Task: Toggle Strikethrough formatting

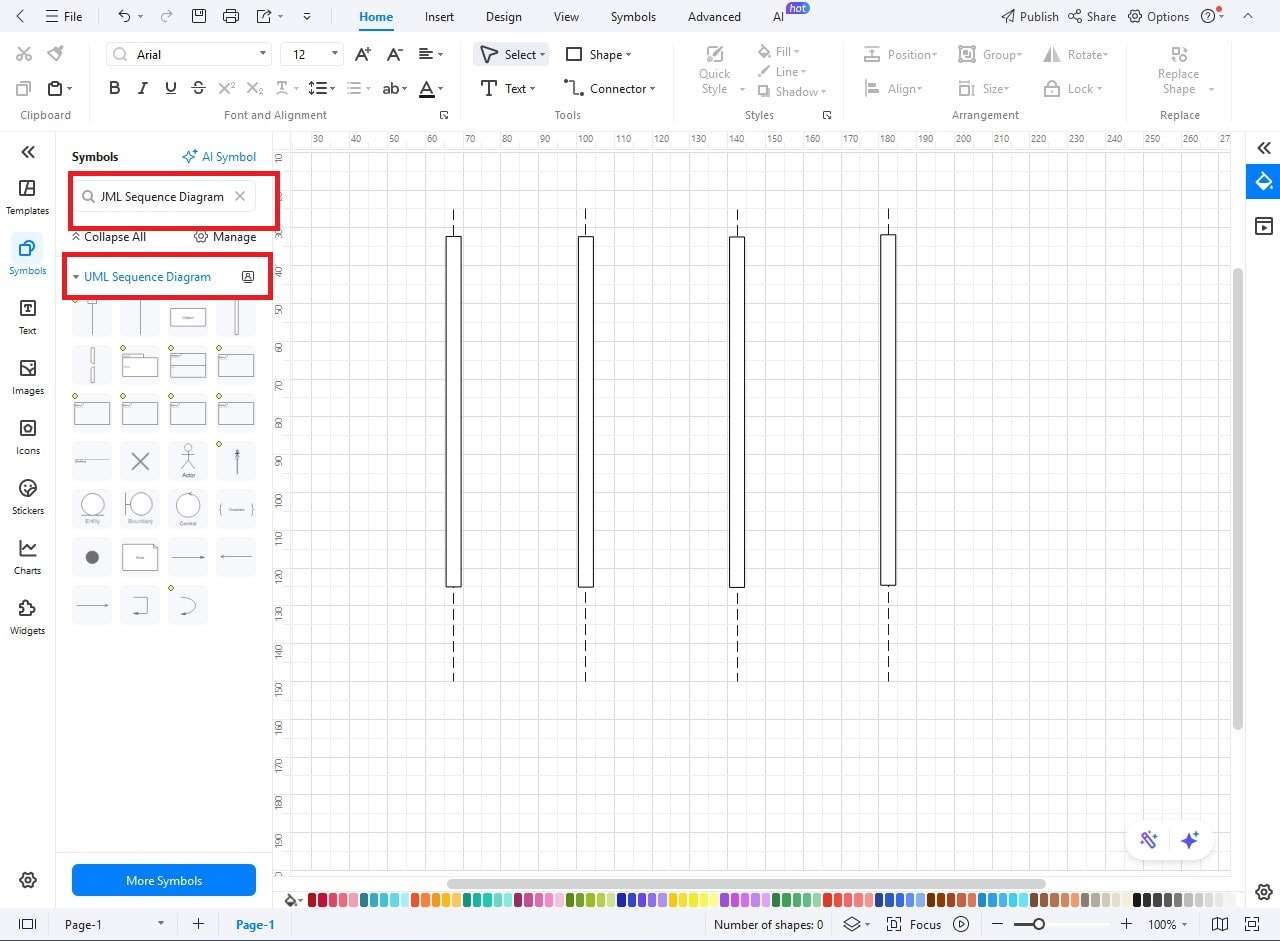Action: tap(198, 88)
